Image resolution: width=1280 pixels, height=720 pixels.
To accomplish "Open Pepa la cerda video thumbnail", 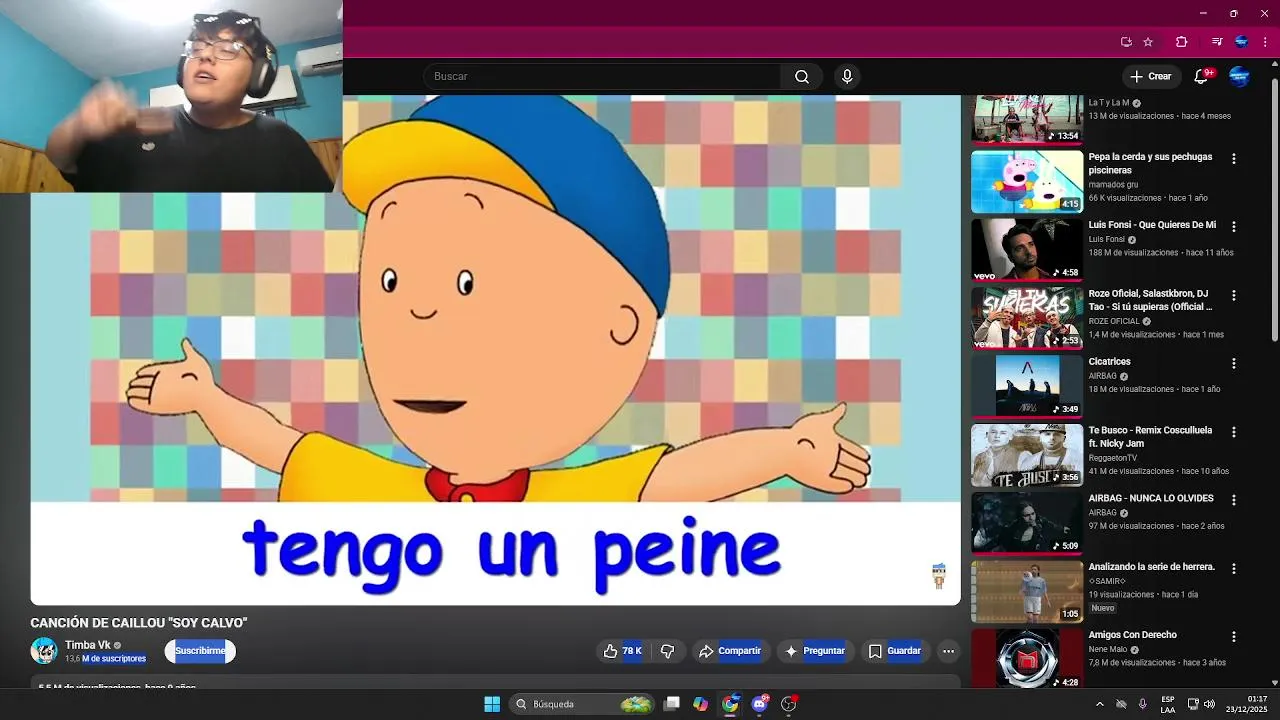I will point(1027,181).
